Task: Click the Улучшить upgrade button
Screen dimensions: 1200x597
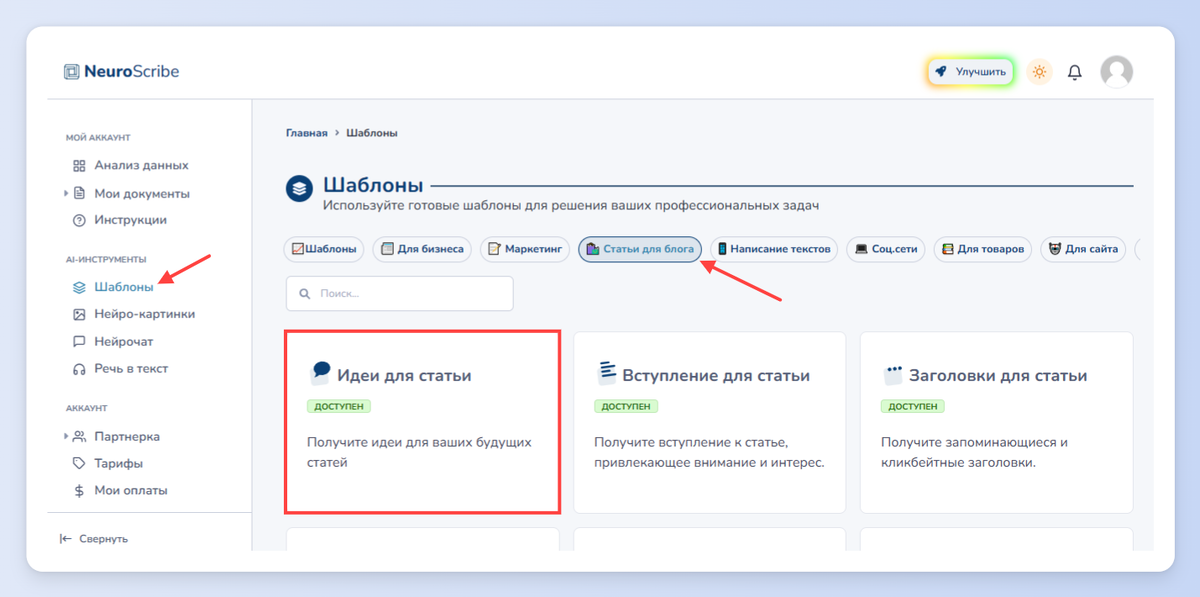Action: tap(970, 72)
